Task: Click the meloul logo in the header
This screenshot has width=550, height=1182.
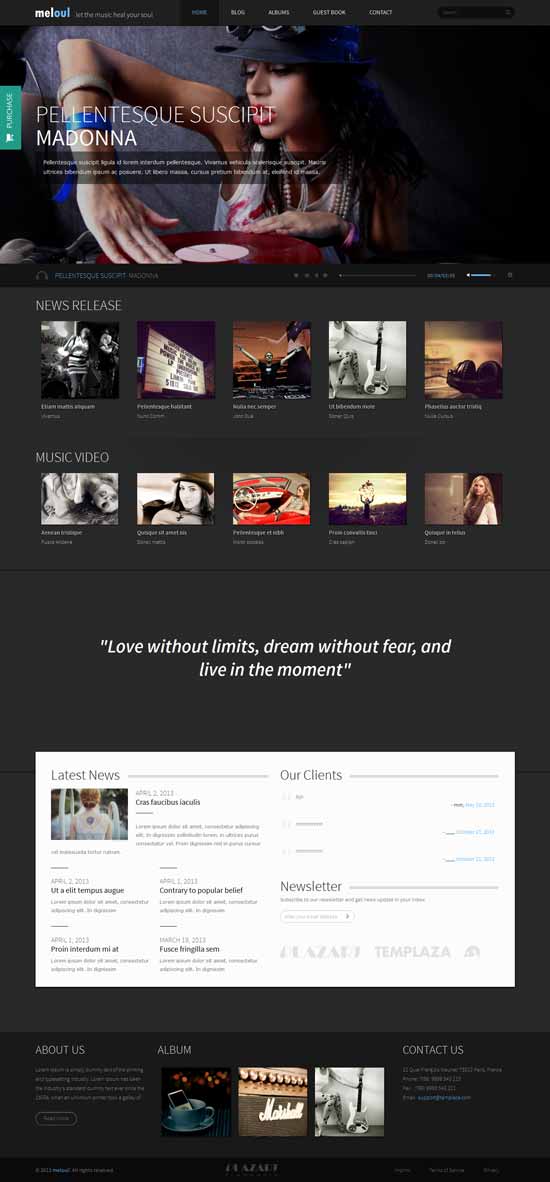Action: tap(52, 13)
